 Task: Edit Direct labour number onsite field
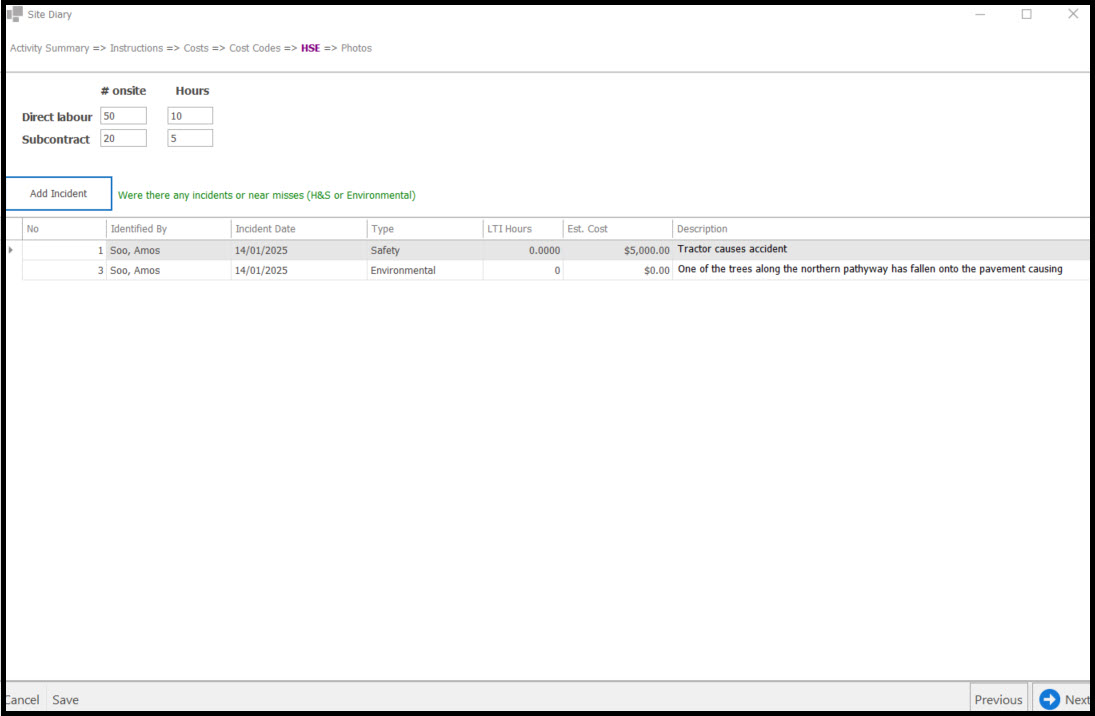click(123, 116)
